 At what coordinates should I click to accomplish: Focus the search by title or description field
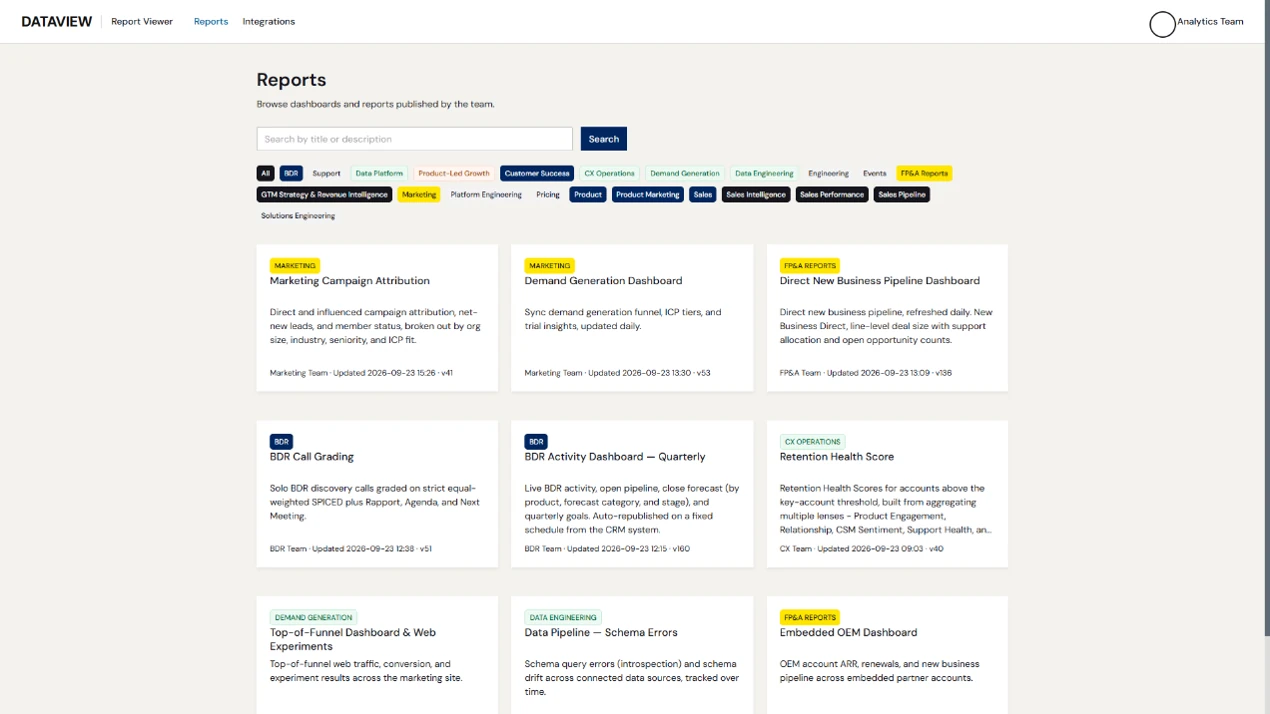414,139
